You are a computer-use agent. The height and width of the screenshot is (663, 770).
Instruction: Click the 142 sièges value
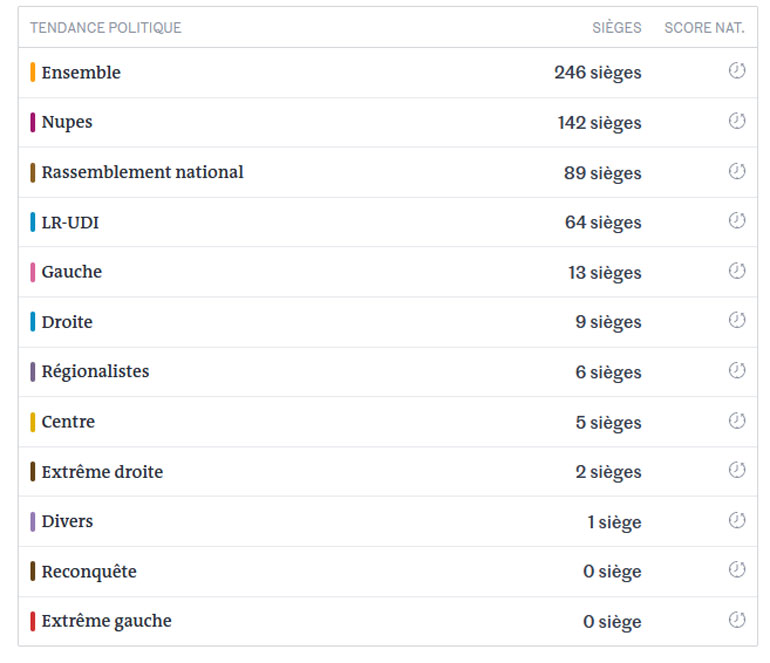coord(599,123)
